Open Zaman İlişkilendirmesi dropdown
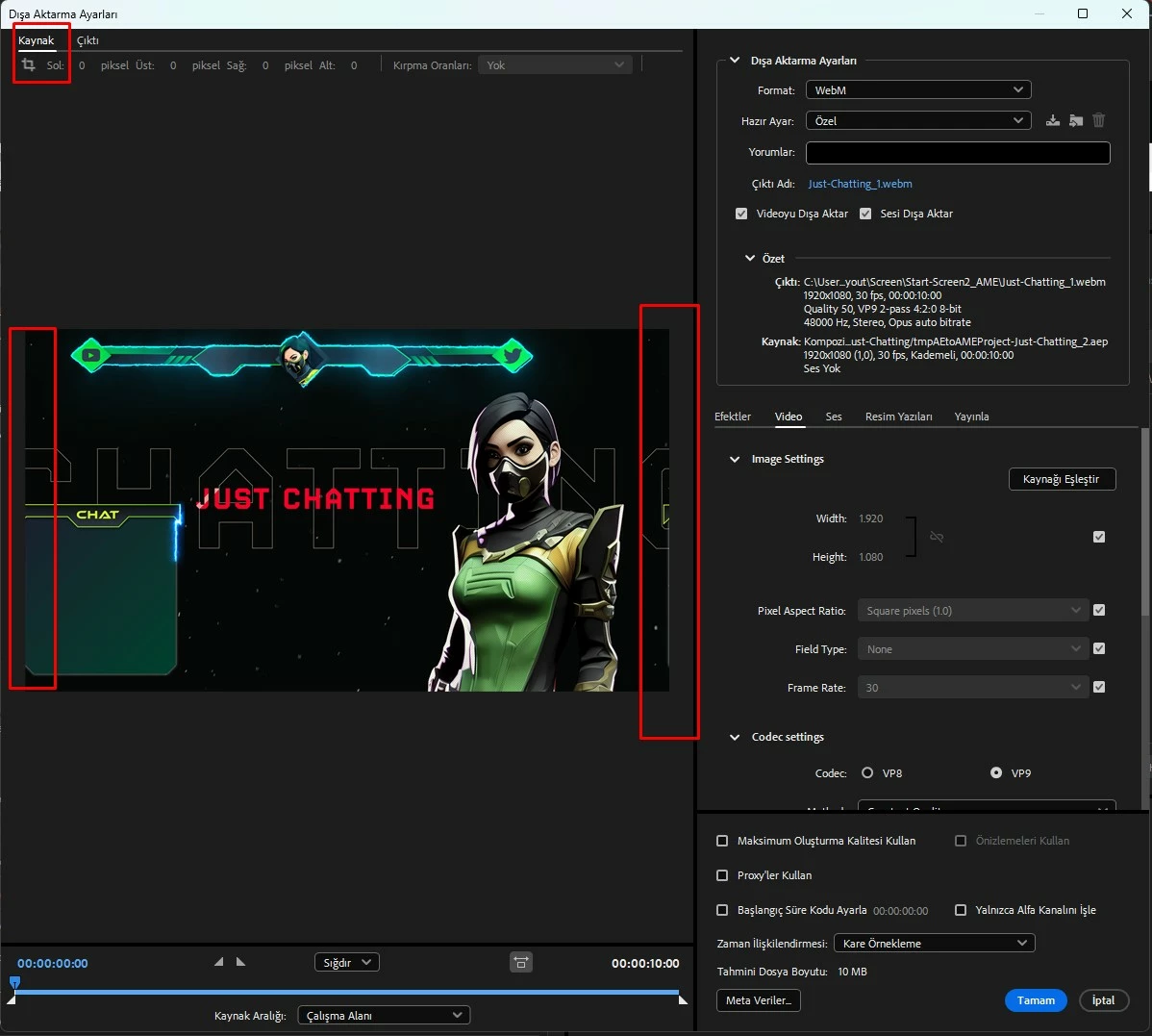 (x=935, y=944)
